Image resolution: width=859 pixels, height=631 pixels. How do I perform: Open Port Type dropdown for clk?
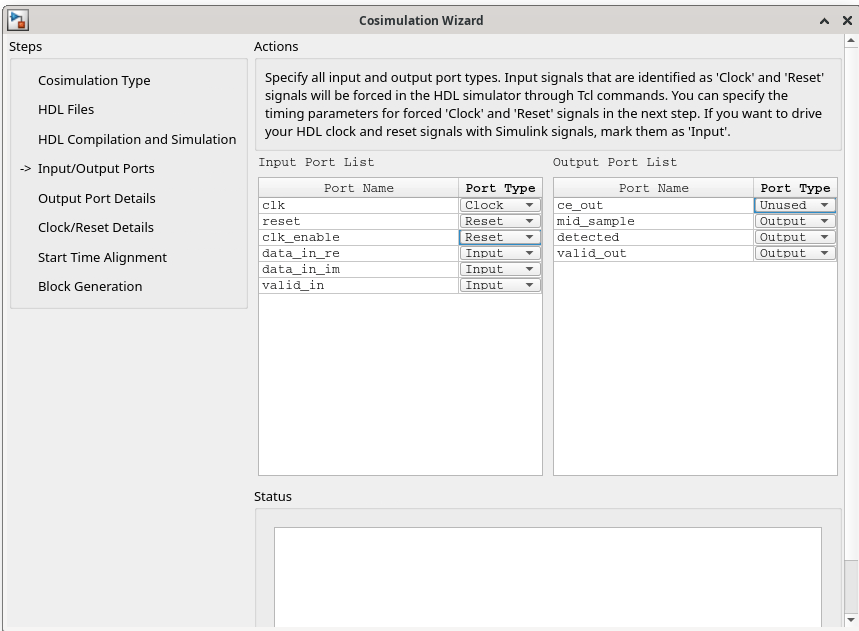coord(499,205)
